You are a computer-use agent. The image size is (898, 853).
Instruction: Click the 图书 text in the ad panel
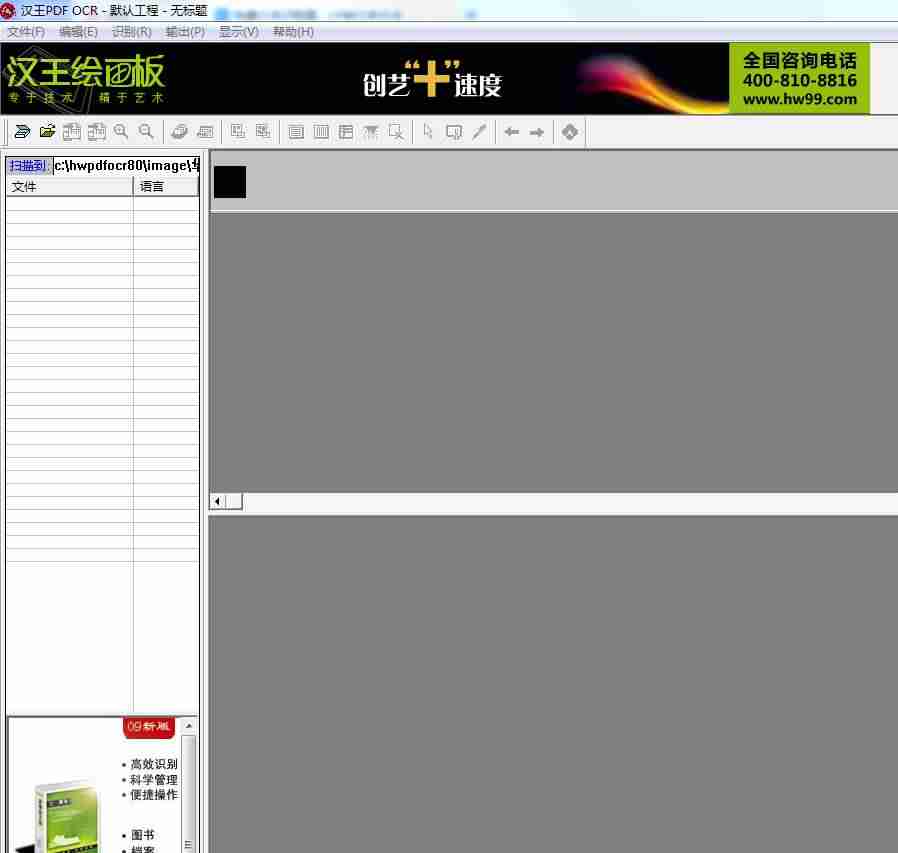click(x=143, y=835)
